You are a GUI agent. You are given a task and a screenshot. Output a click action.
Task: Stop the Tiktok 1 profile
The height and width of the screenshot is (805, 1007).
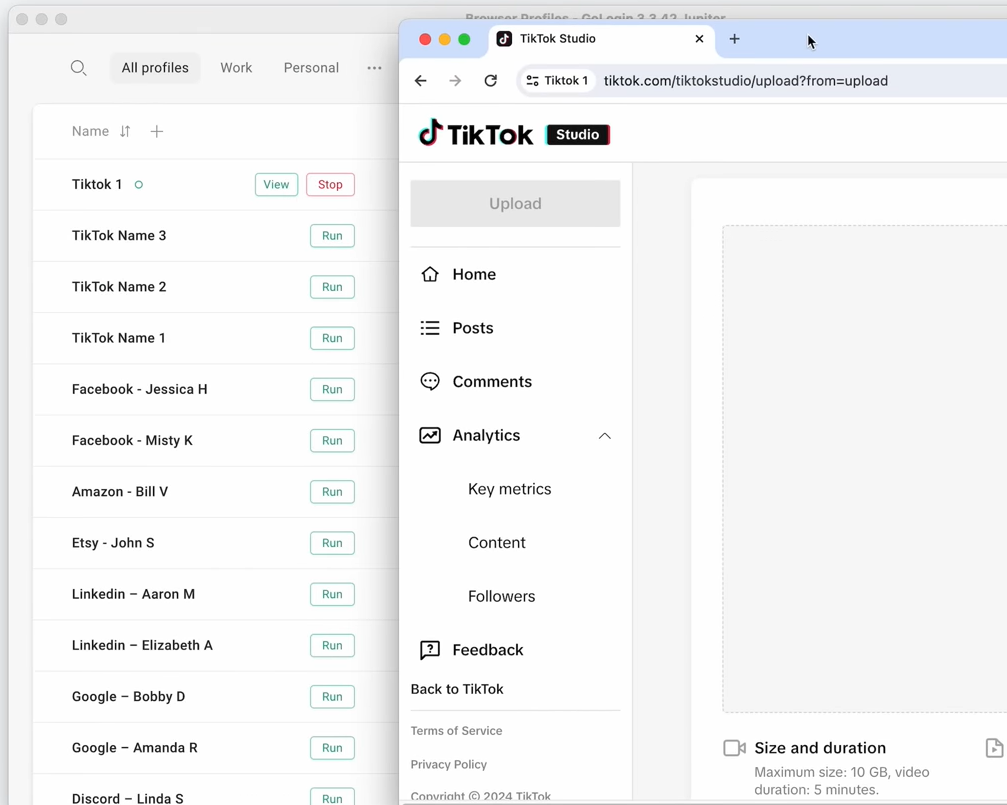click(330, 184)
